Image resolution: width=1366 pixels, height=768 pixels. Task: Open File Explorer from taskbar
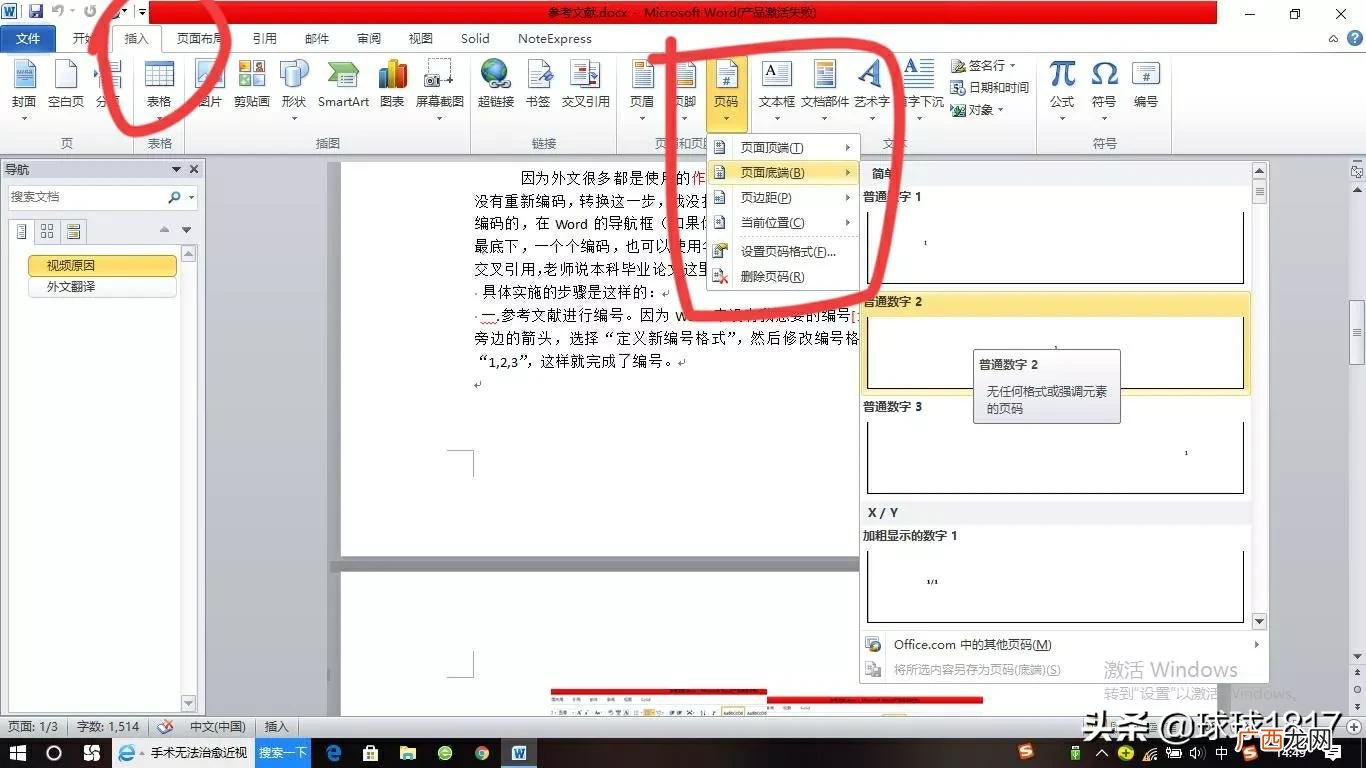(x=408, y=753)
